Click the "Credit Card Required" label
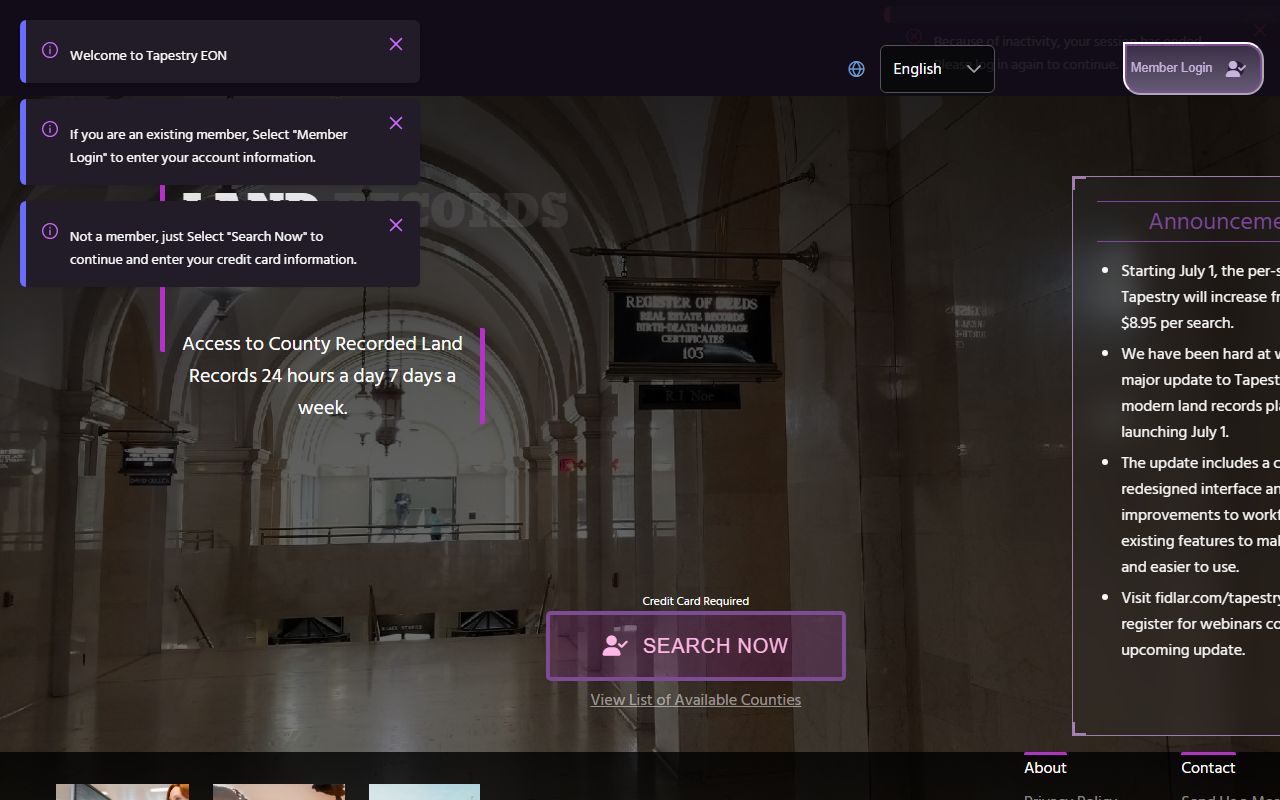Screen dimensions: 1280x800 (x=696, y=601)
